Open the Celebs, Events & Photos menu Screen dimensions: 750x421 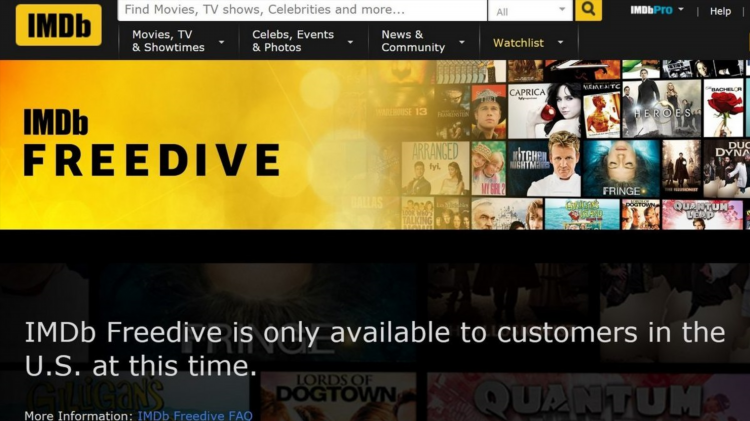(x=293, y=41)
